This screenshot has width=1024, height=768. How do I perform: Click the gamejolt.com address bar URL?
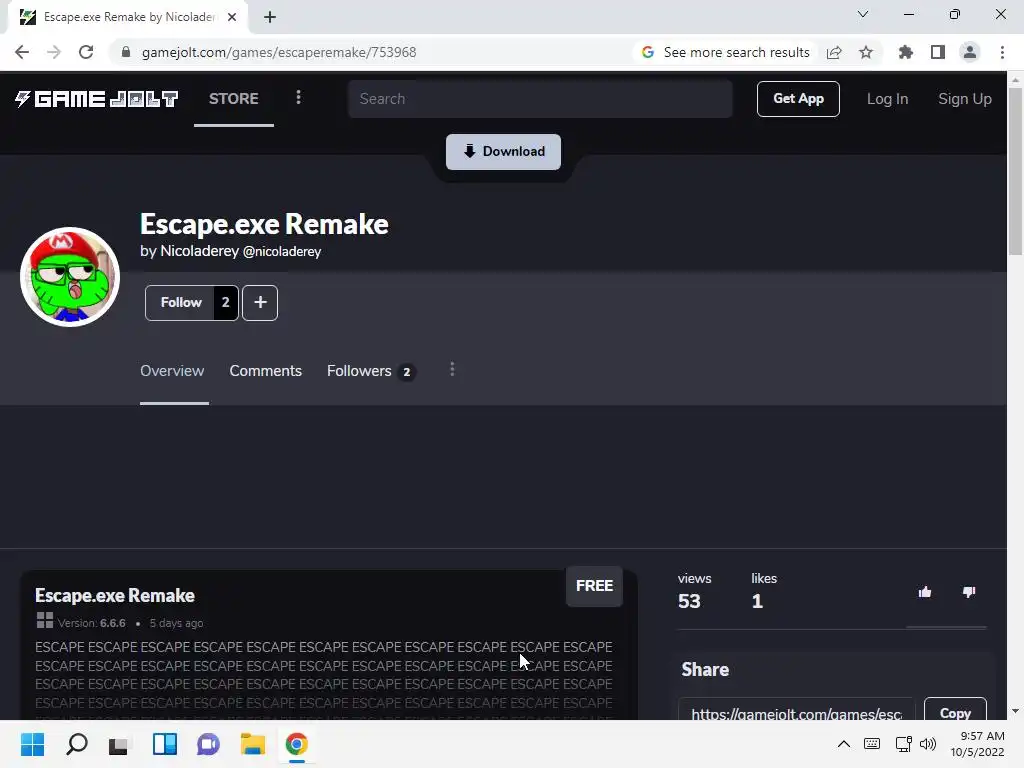coord(279,52)
